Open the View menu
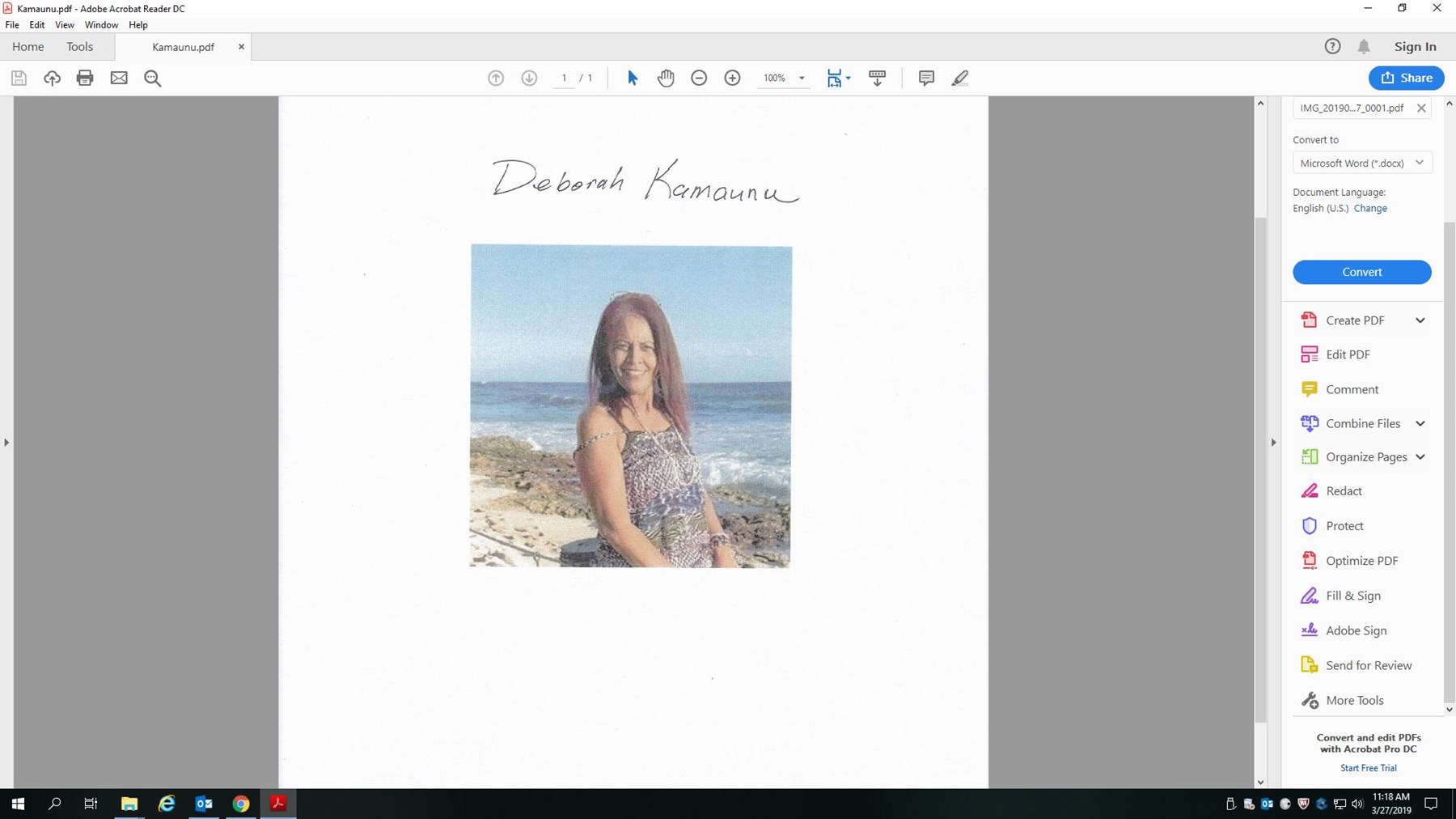The image size is (1456, 819). pyautogui.click(x=65, y=25)
